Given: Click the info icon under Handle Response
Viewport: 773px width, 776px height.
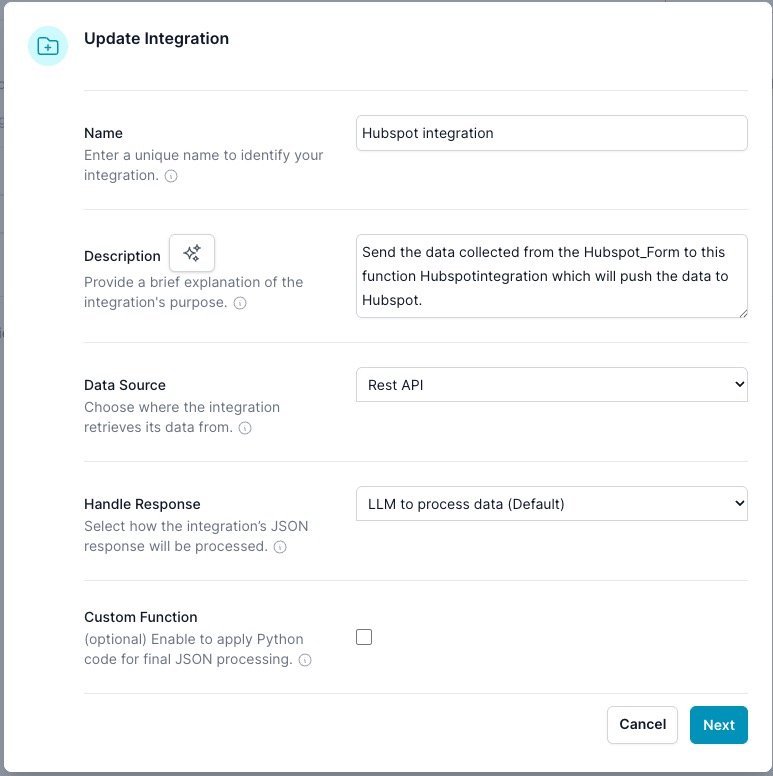Looking at the screenshot, I should [x=280, y=547].
